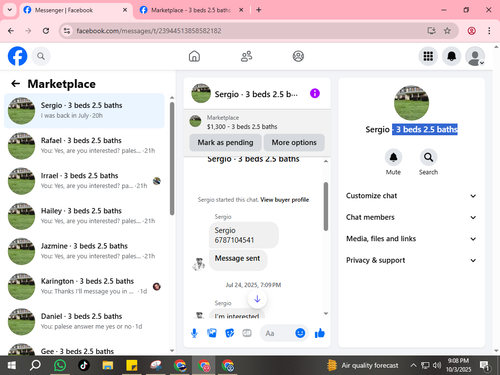
Task: Open the Friends icon in top navigation
Action: 246,56
